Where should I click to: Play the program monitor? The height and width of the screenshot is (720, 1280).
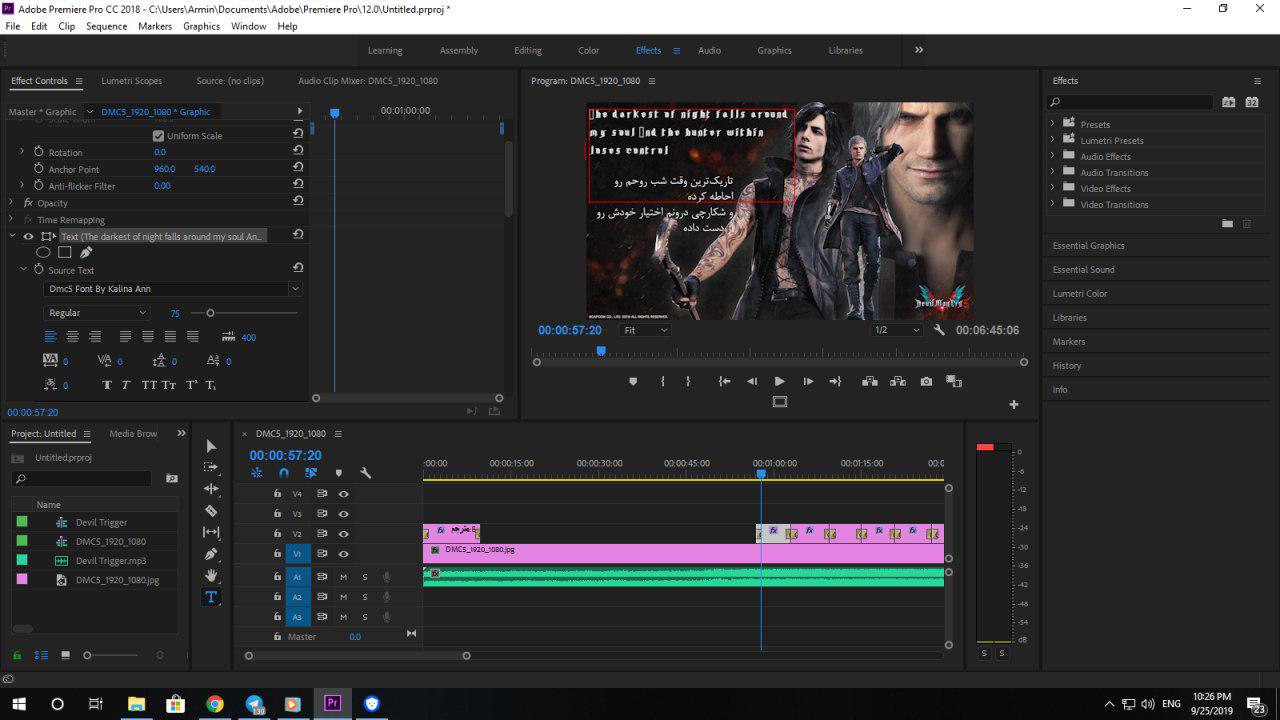coord(780,381)
